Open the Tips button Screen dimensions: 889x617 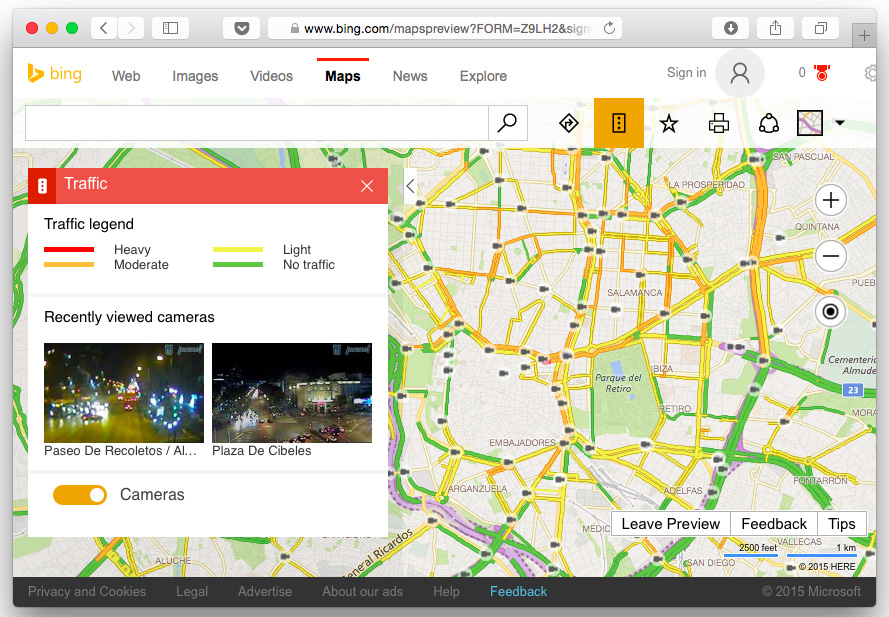tap(841, 523)
